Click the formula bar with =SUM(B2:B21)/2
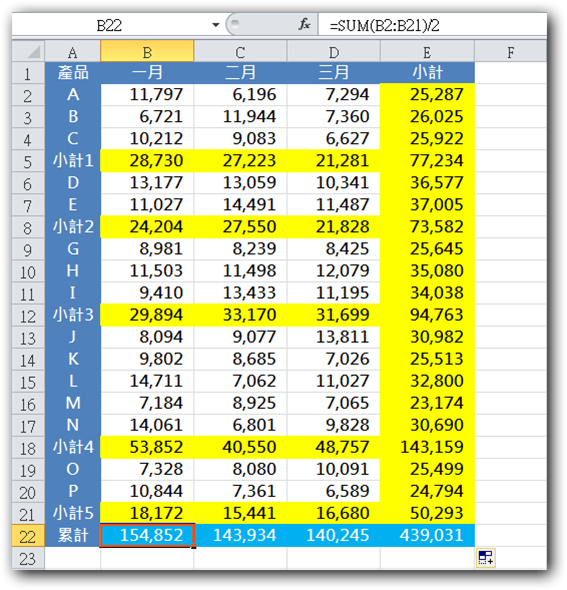 pos(432,25)
